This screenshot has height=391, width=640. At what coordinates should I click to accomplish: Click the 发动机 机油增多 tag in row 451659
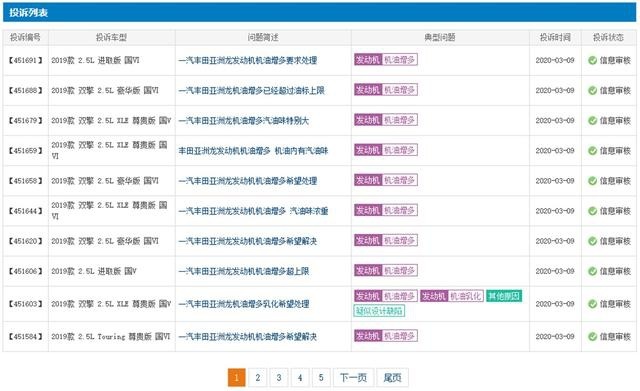[x=386, y=150]
